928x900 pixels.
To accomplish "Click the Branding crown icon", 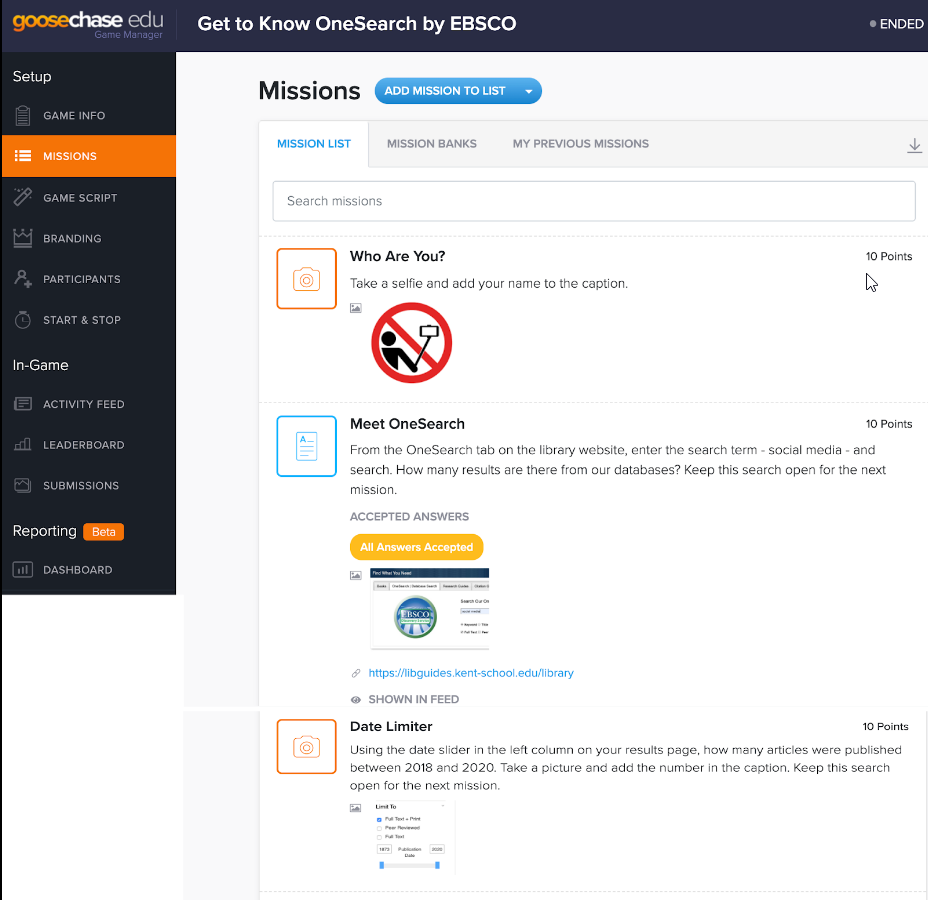I will [22, 239].
